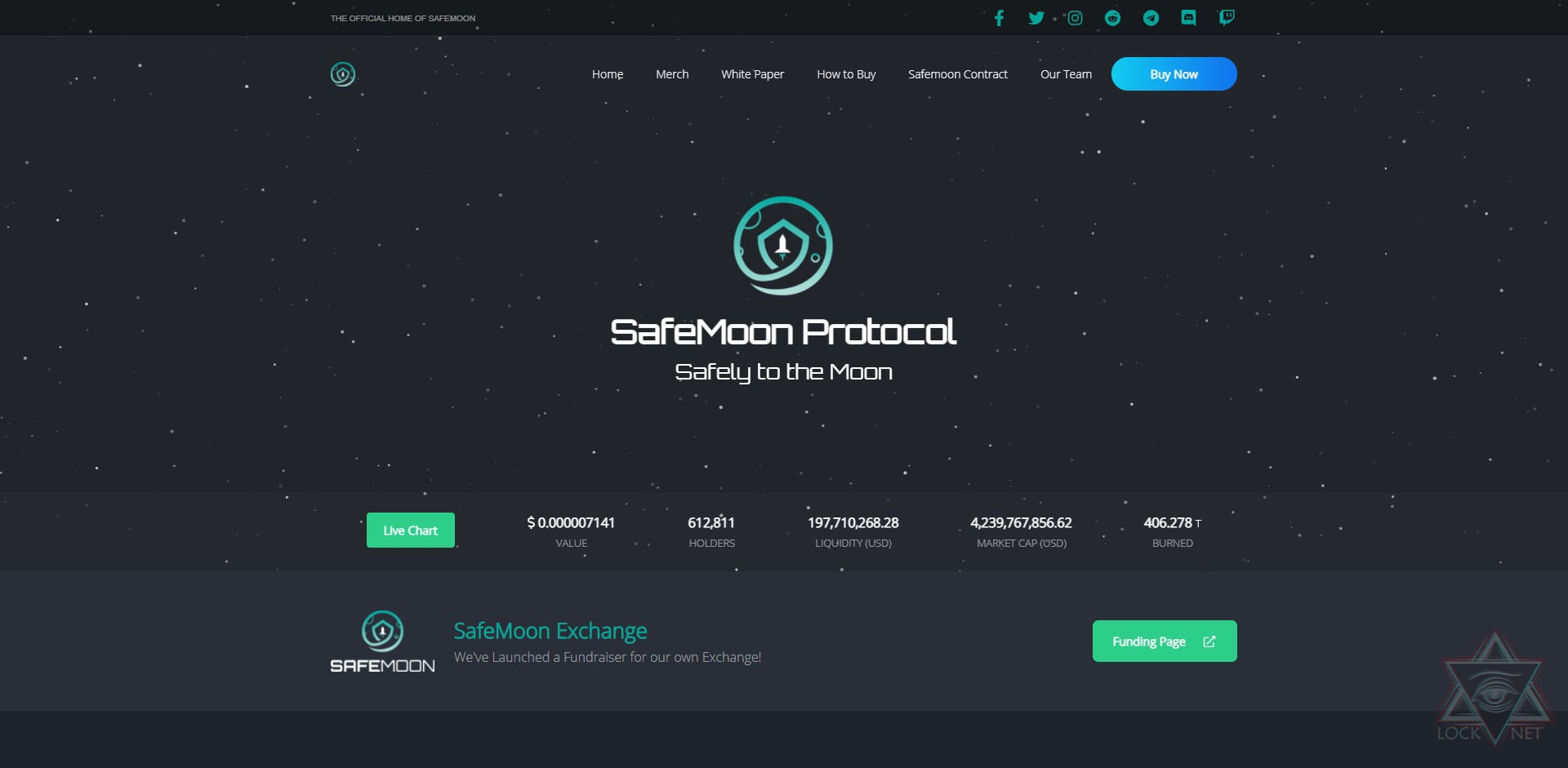Open the White Paper menu item
The height and width of the screenshot is (768, 1568).
(752, 74)
